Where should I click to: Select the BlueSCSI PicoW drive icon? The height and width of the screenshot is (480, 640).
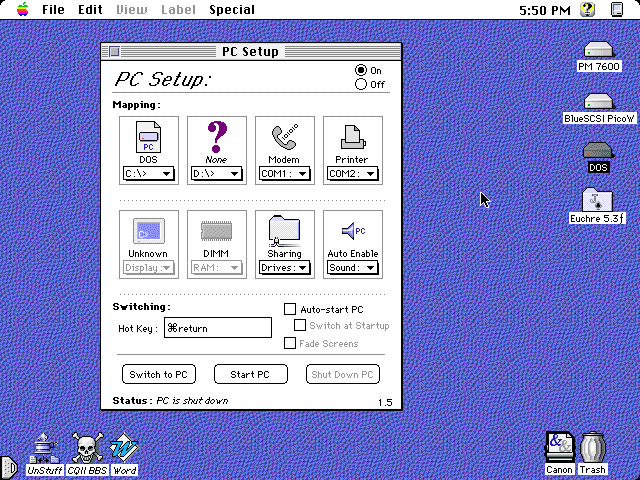click(x=599, y=101)
